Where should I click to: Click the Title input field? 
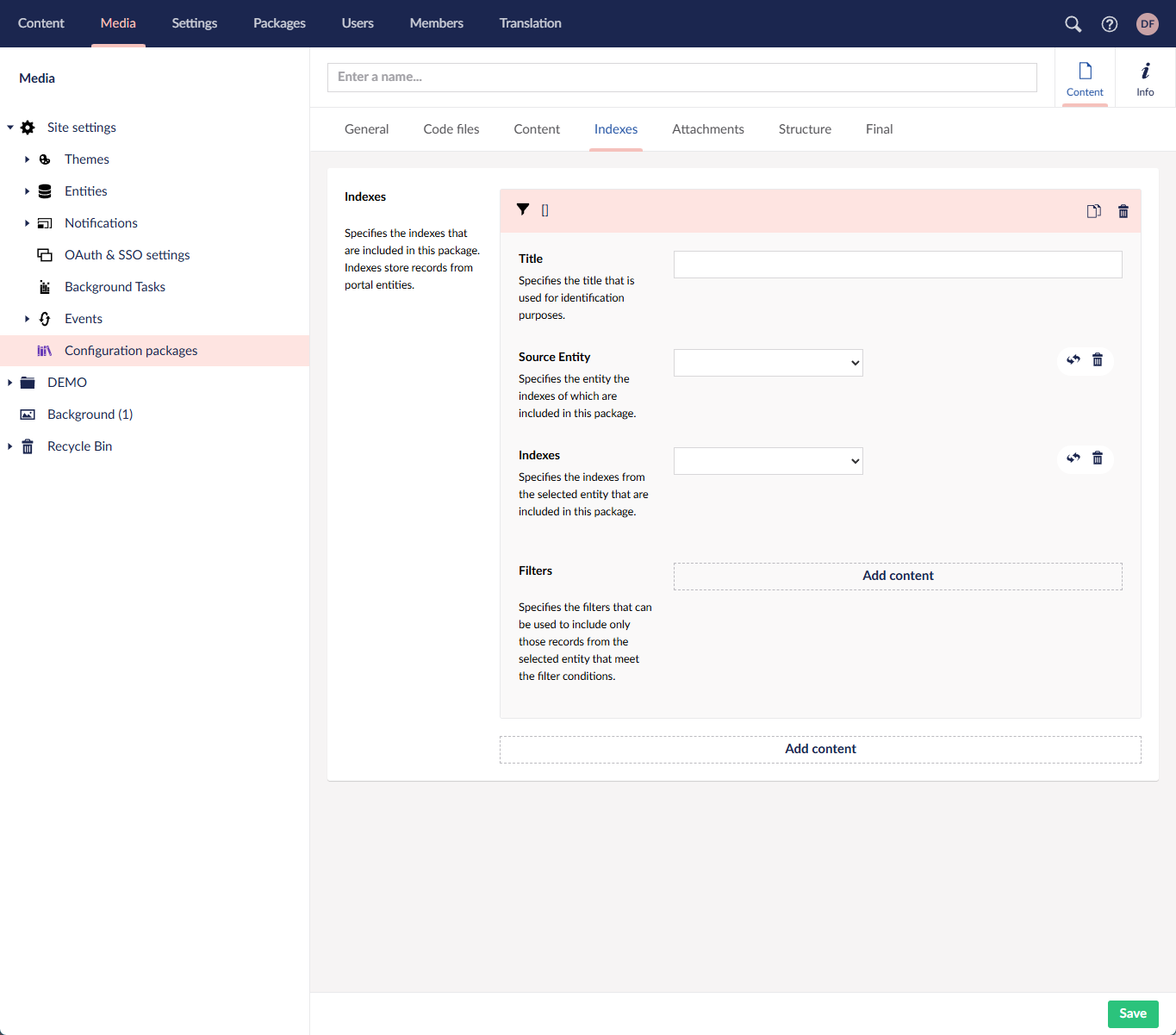tap(898, 265)
